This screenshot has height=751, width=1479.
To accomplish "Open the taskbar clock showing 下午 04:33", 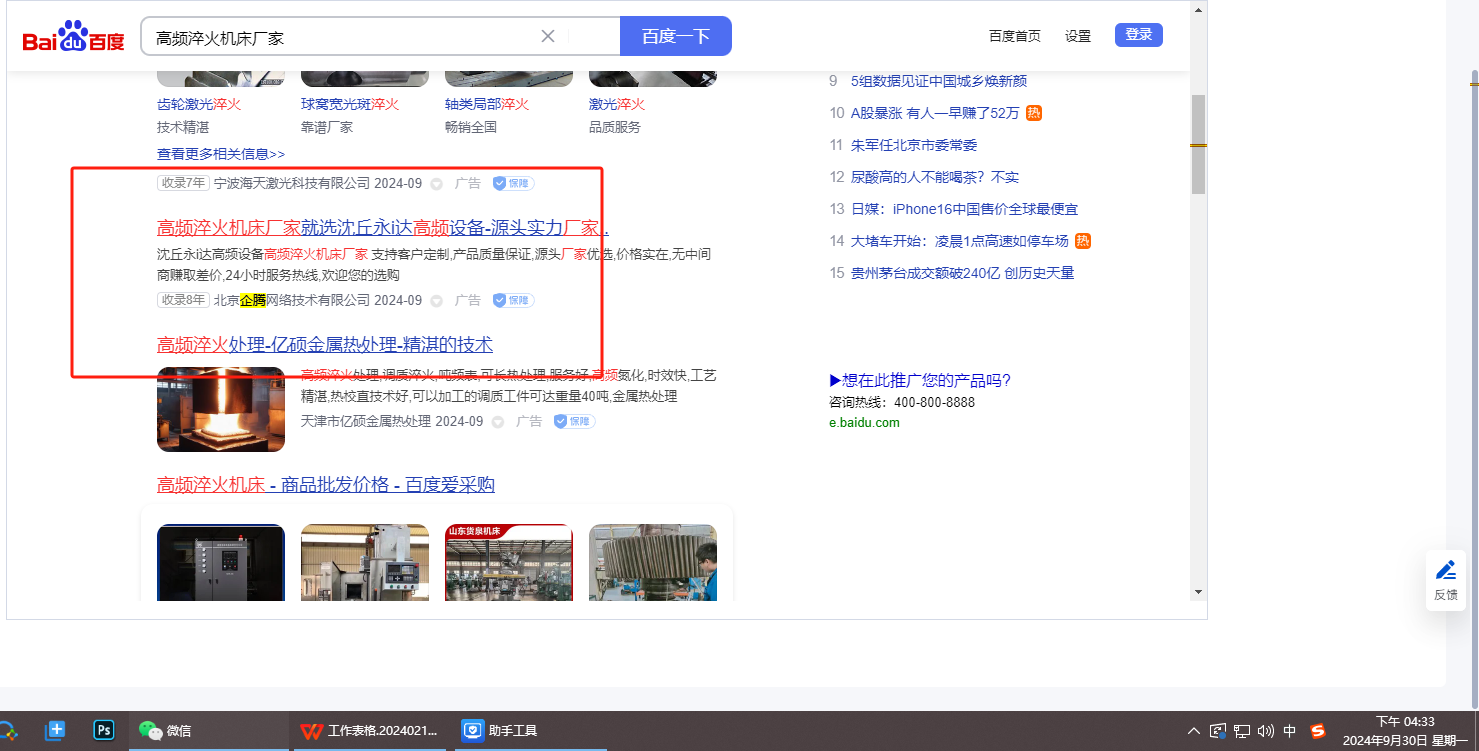I will click(x=1406, y=731).
